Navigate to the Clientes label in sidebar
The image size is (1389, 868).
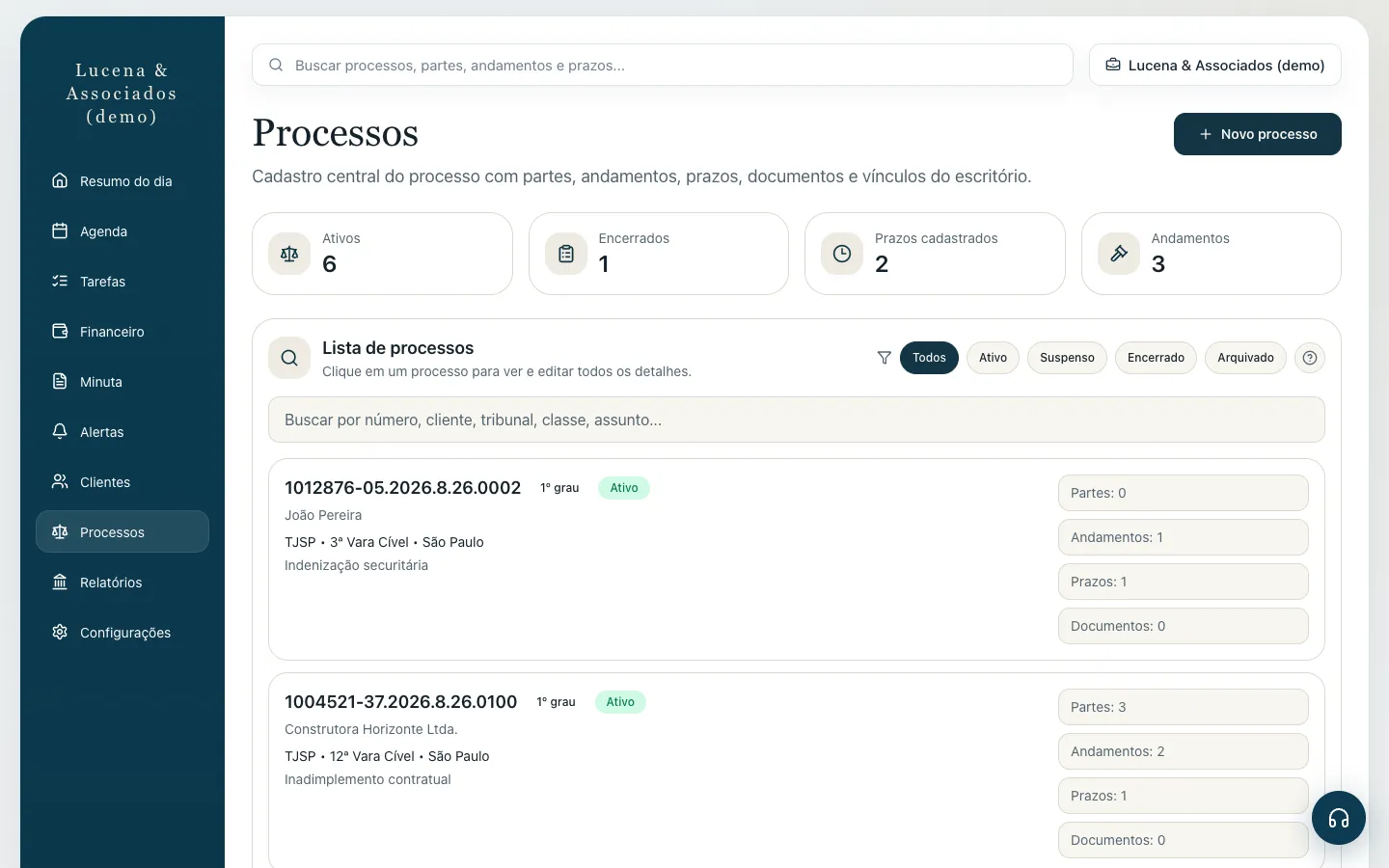[105, 482]
